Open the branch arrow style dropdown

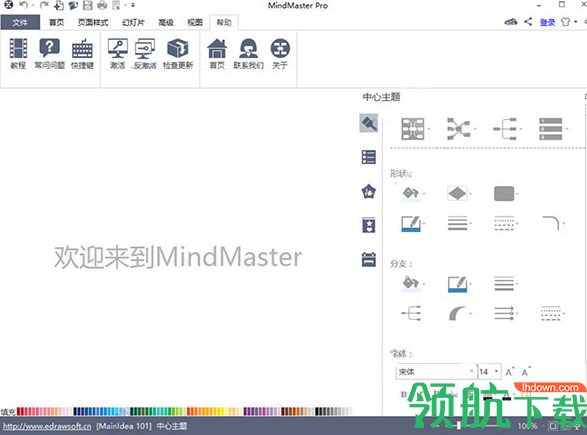coord(506,313)
